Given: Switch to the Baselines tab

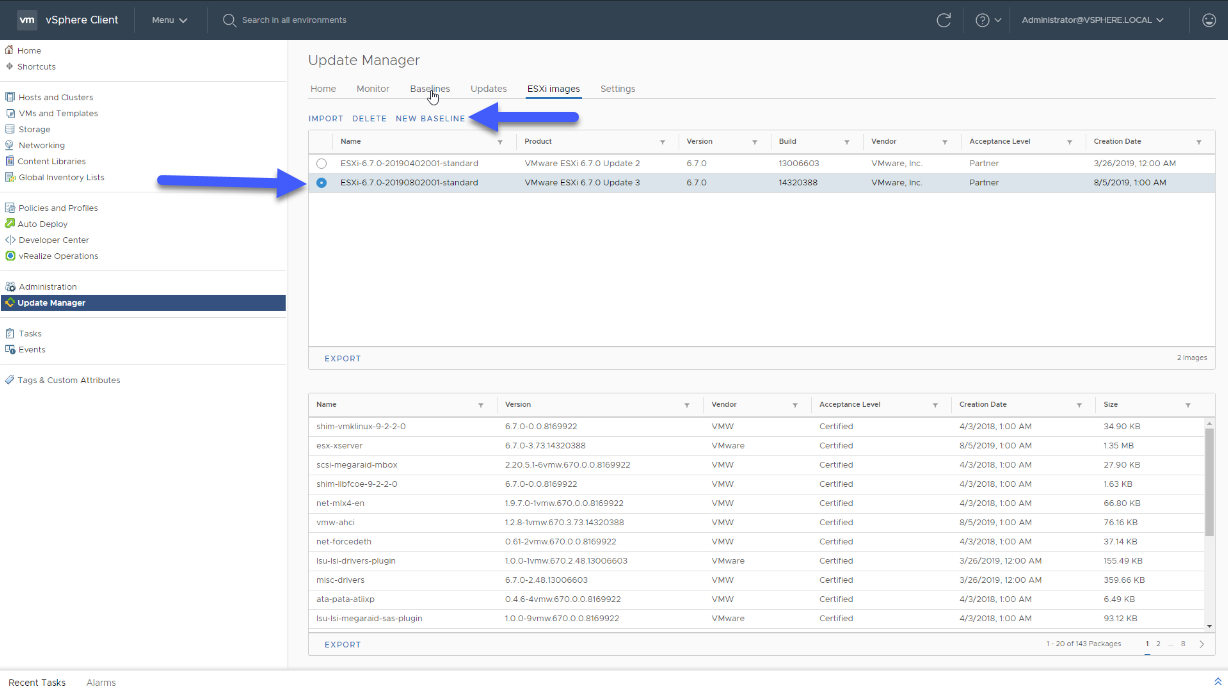Looking at the screenshot, I should point(430,89).
